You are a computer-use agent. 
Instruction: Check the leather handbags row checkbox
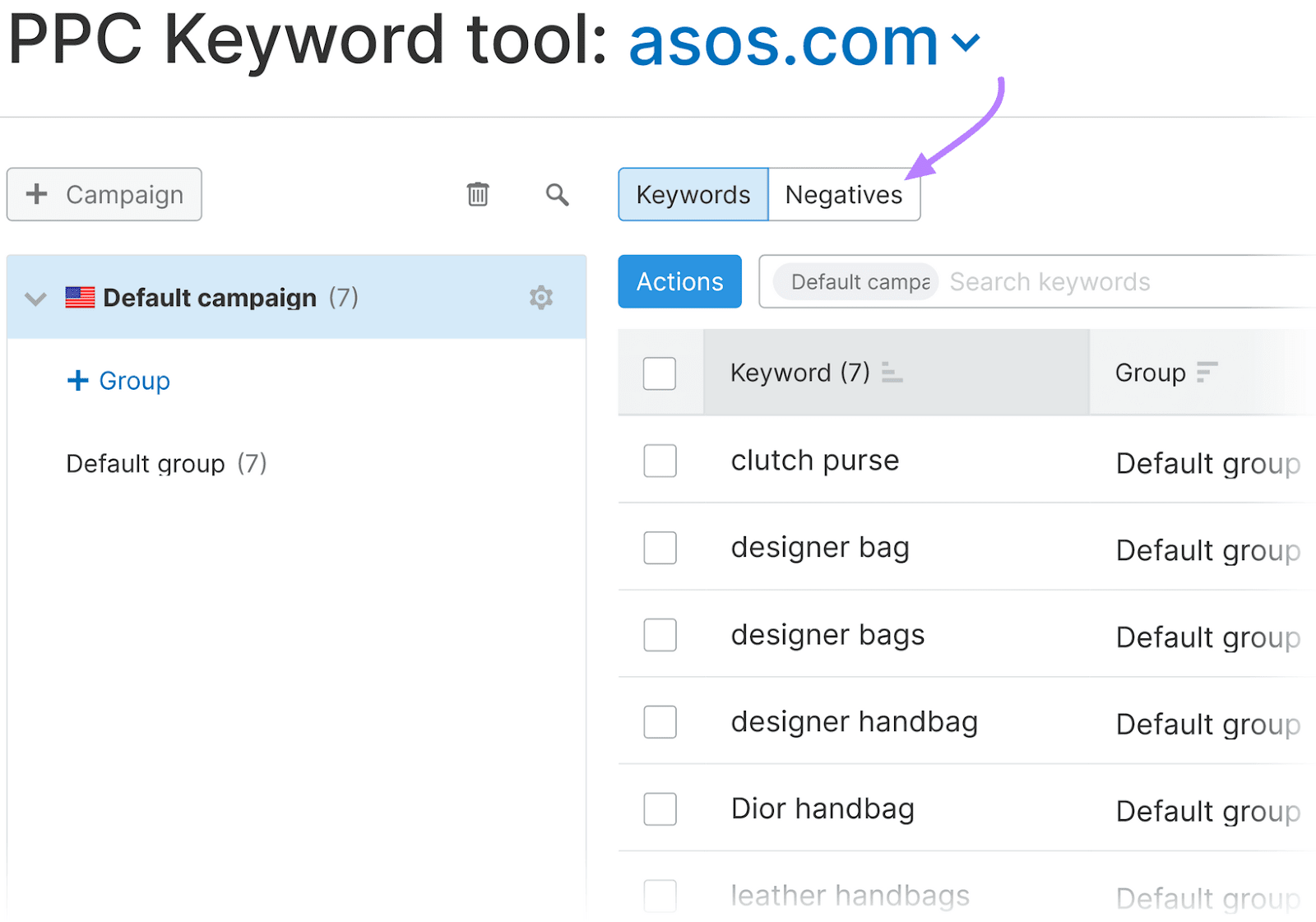pyautogui.click(x=660, y=896)
